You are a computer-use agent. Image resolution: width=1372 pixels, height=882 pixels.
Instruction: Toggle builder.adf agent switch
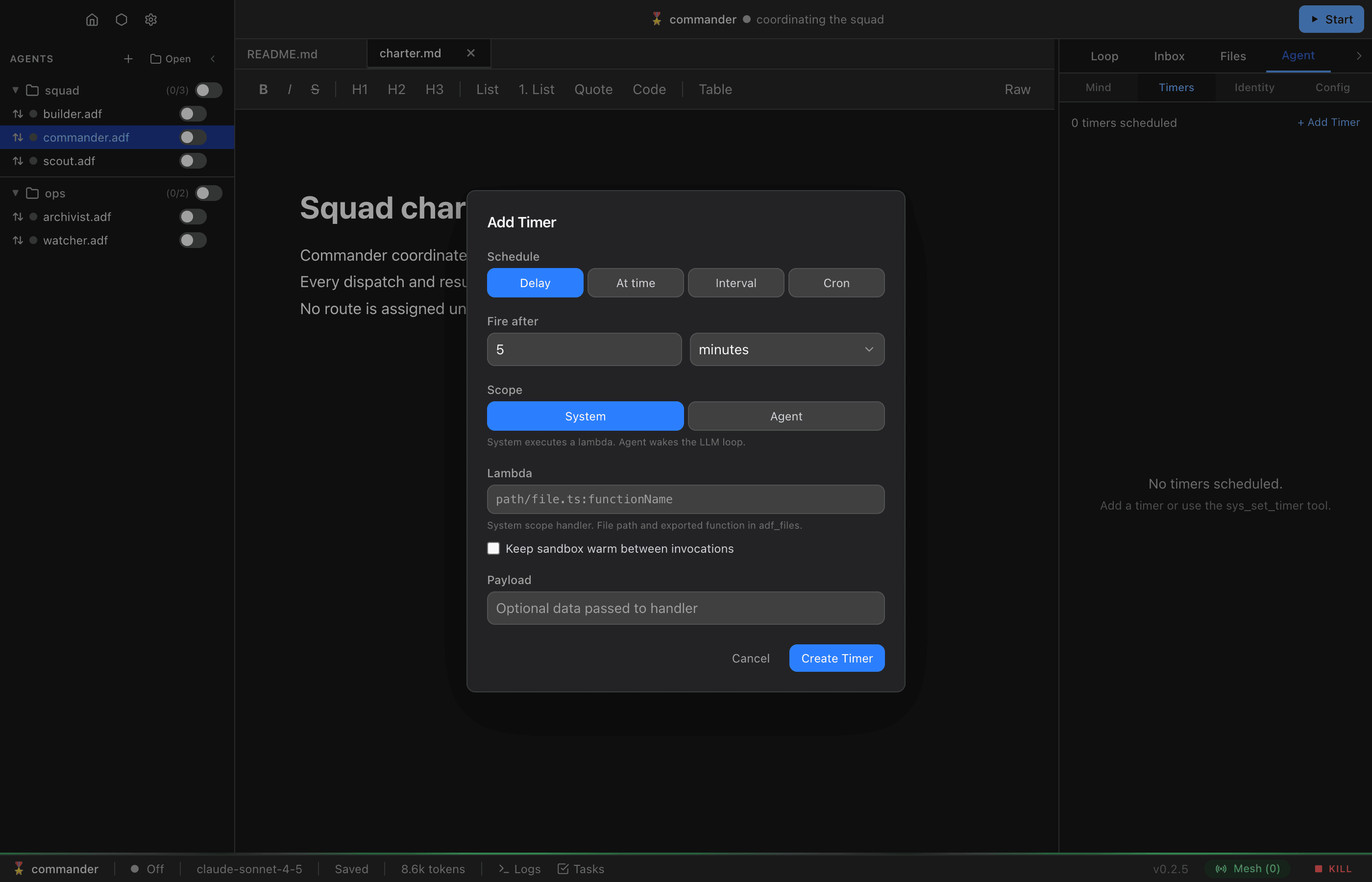click(x=193, y=114)
